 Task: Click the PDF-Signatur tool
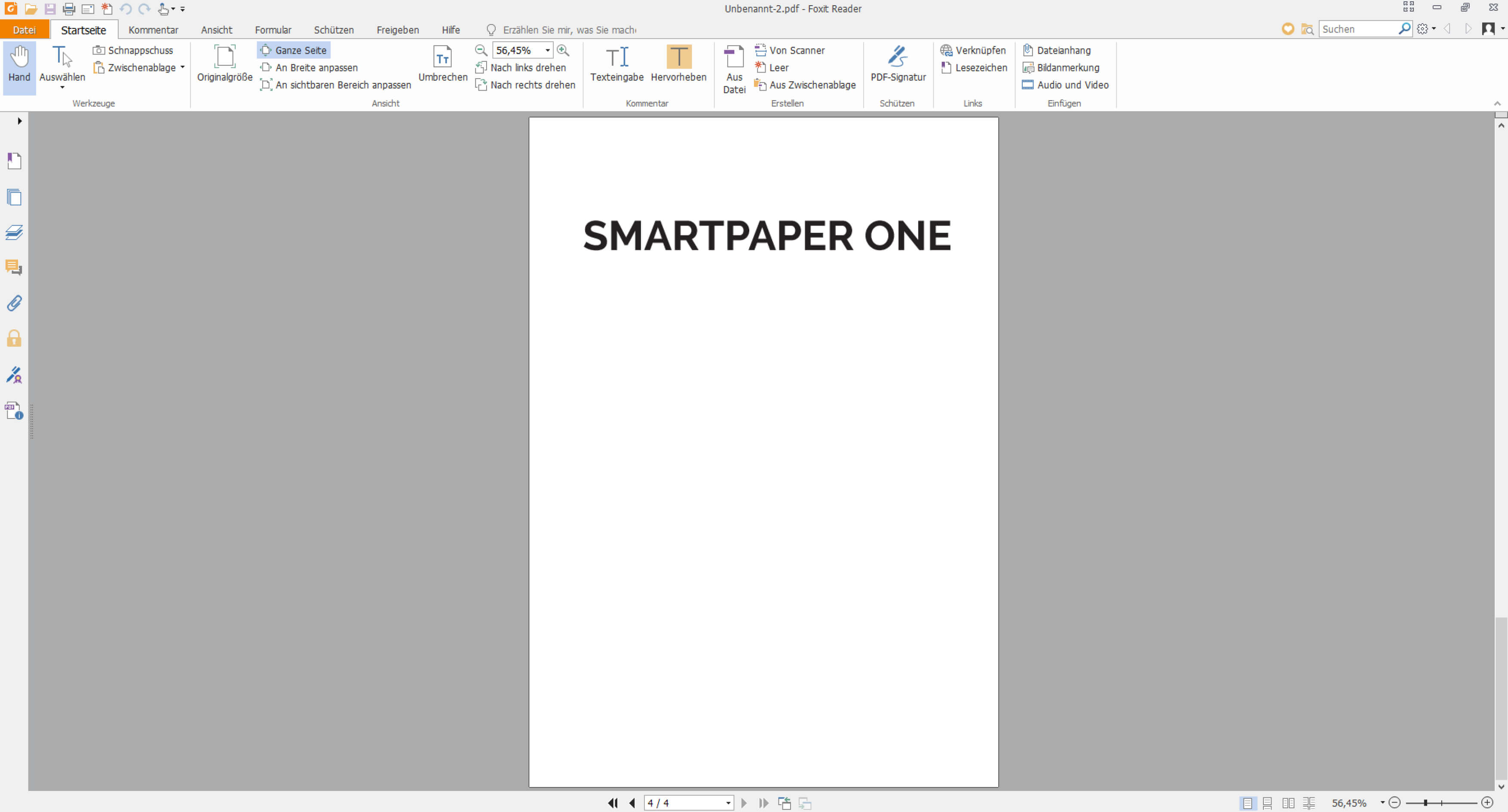click(x=898, y=64)
